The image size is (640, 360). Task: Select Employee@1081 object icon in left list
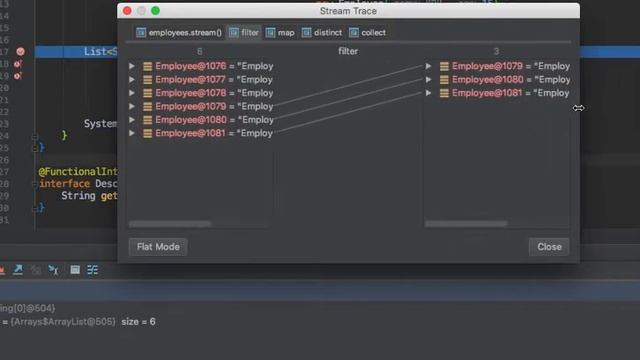tap(147, 133)
